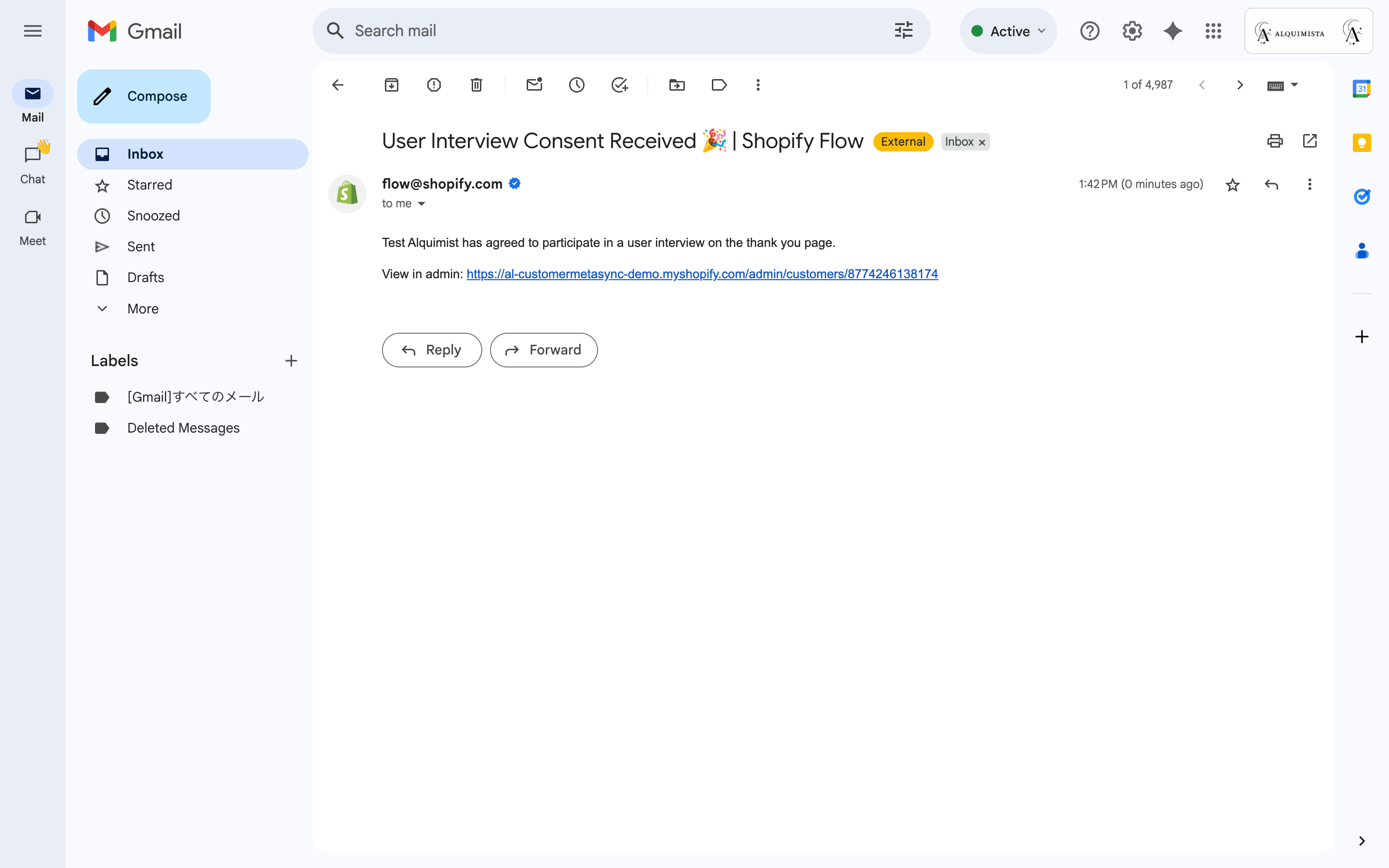This screenshot has width=1389, height=868.
Task: Open the Gemini sparkle icon
Action: [x=1172, y=31]
